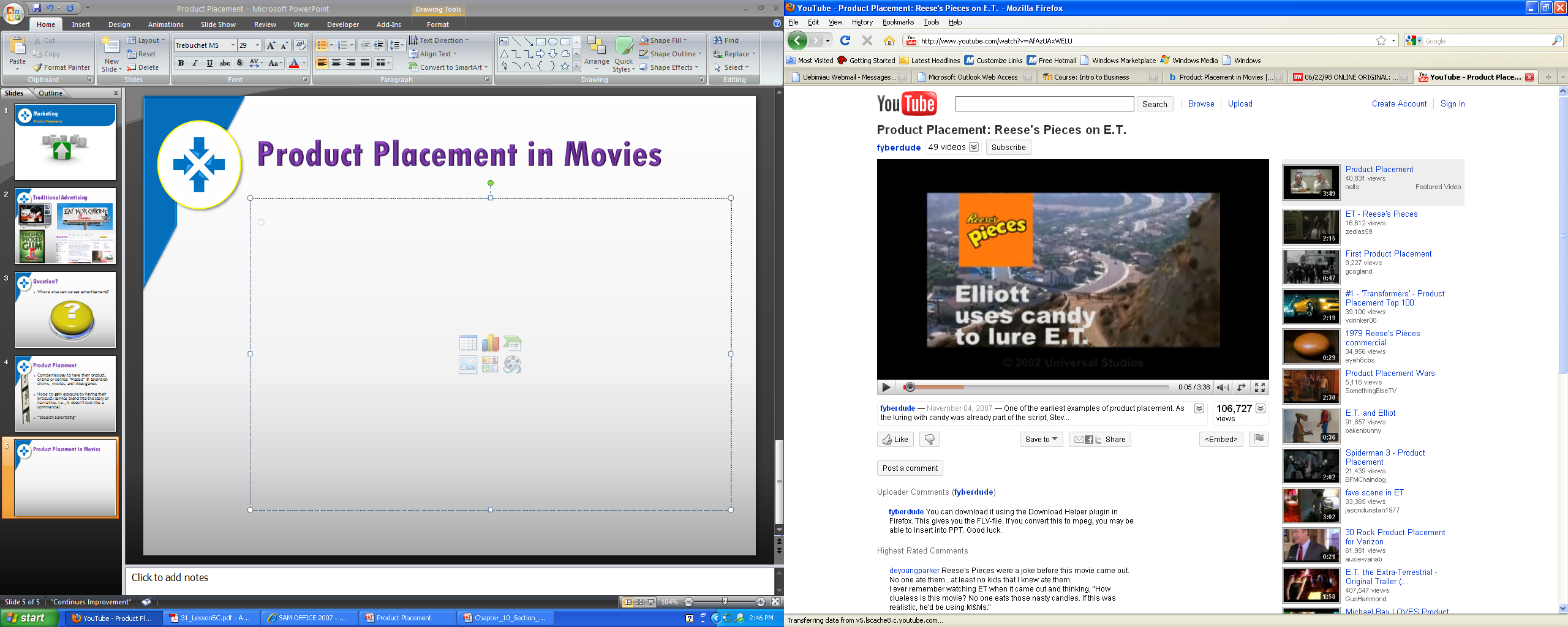The image size is (1568, 627).
Task: Select the Insert Table icon in the placeholder
Action: coord(469,343)
